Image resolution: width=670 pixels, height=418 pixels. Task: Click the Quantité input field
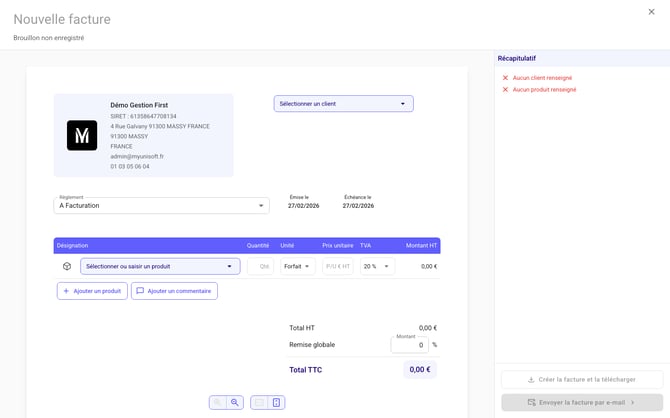click(x=260, y=266)
